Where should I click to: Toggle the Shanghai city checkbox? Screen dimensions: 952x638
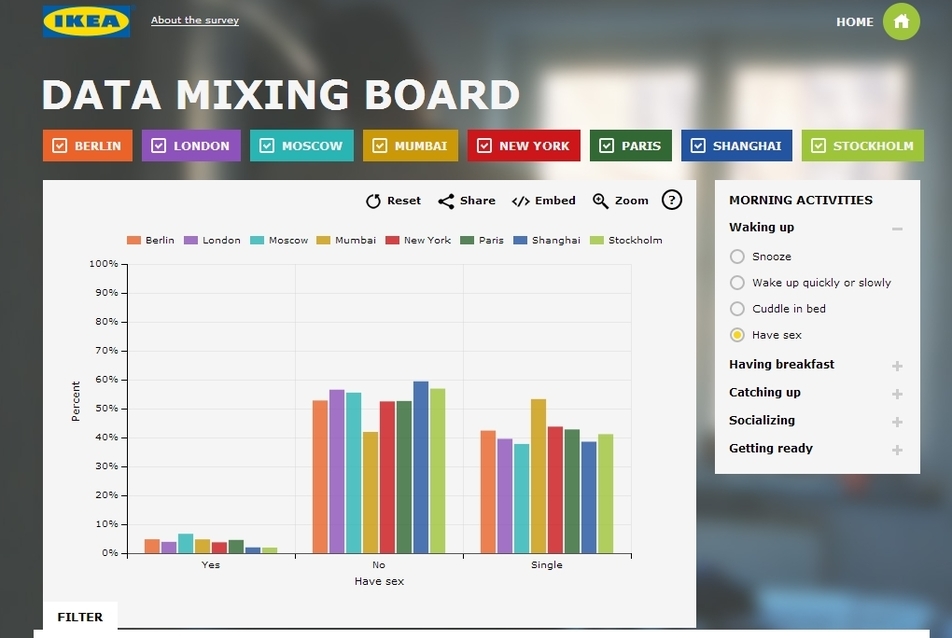[x=698, y=146]
